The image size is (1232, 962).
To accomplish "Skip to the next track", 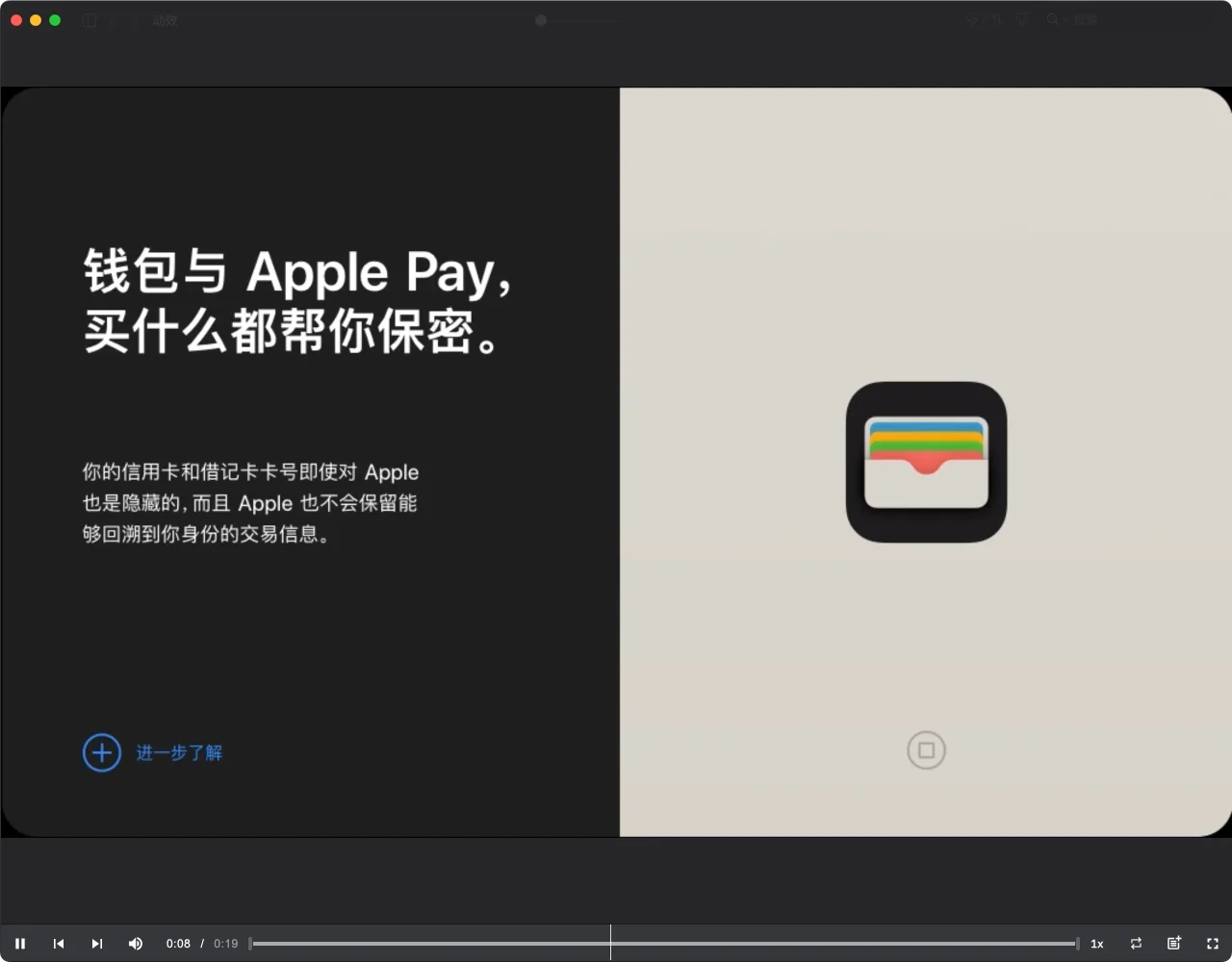I will pyautogui.click(x=97, y=944).
